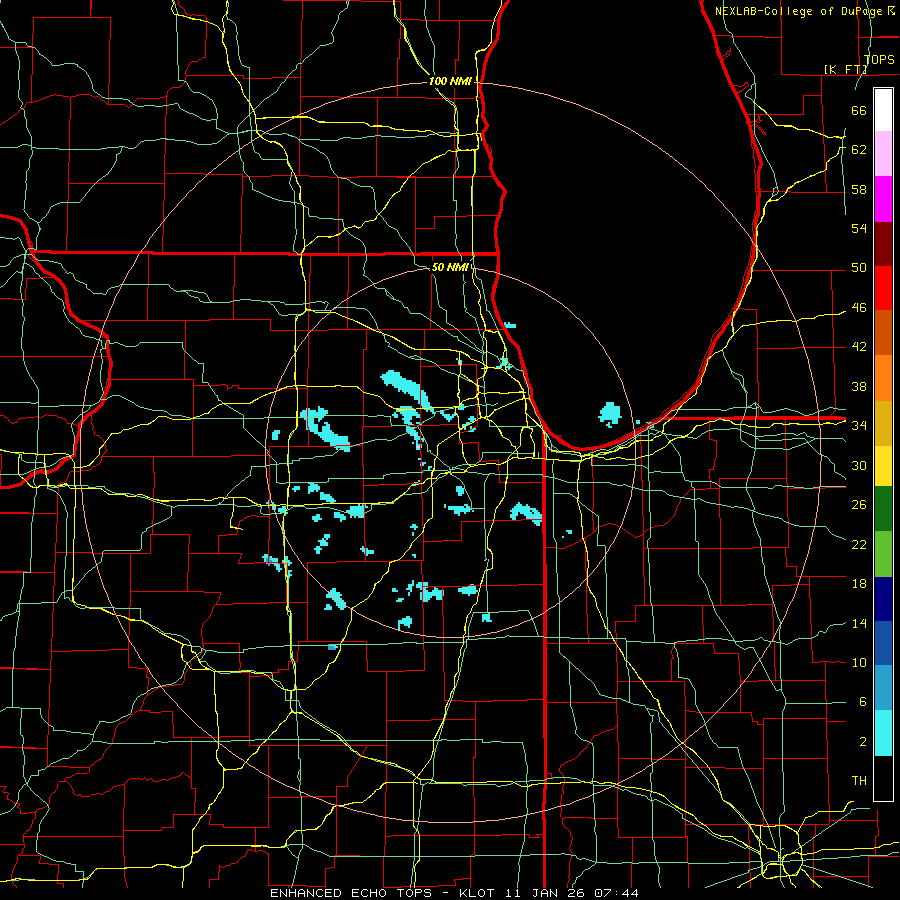900x900 pixels.
Task: Click the TOPS legend title
Action: pyautogui.click(x=879, y=60)
